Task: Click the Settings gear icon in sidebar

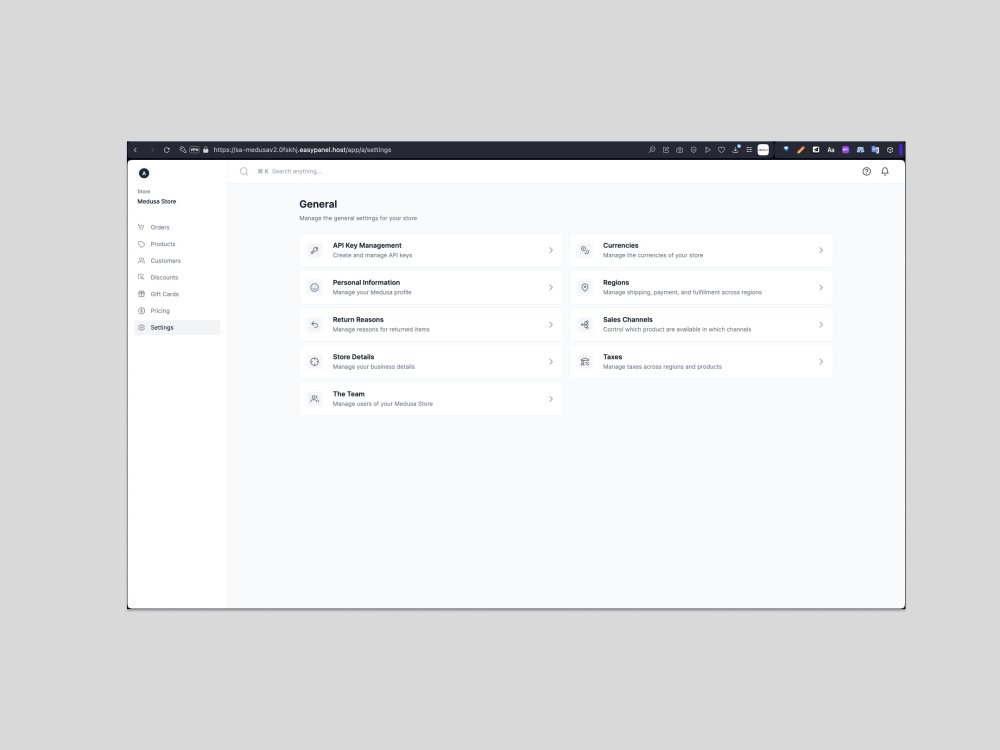Action: 141,327
